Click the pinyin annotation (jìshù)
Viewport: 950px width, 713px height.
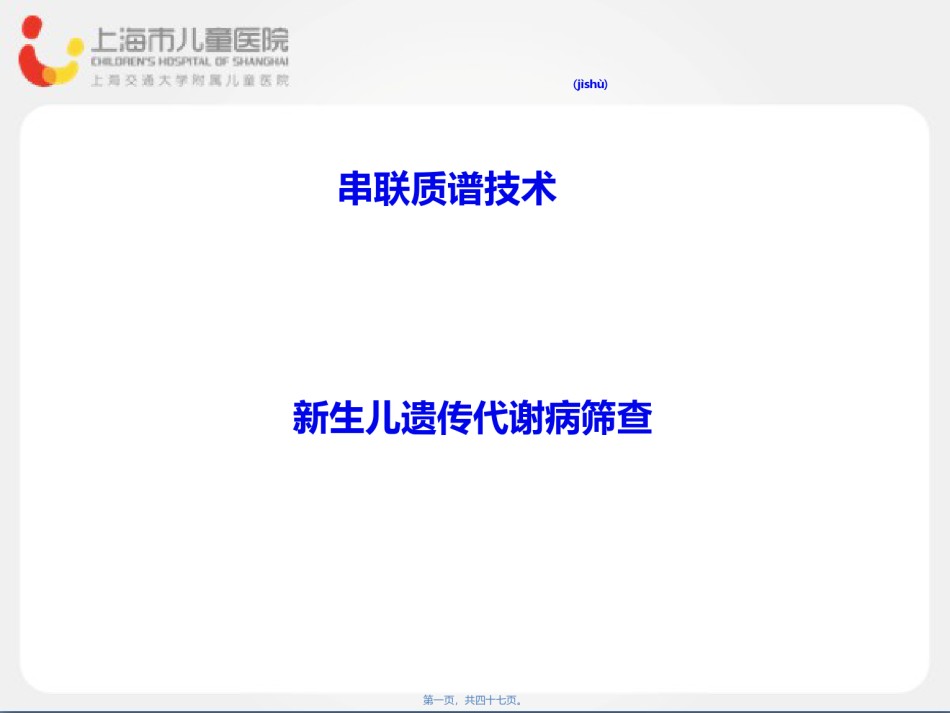point(590,84)
